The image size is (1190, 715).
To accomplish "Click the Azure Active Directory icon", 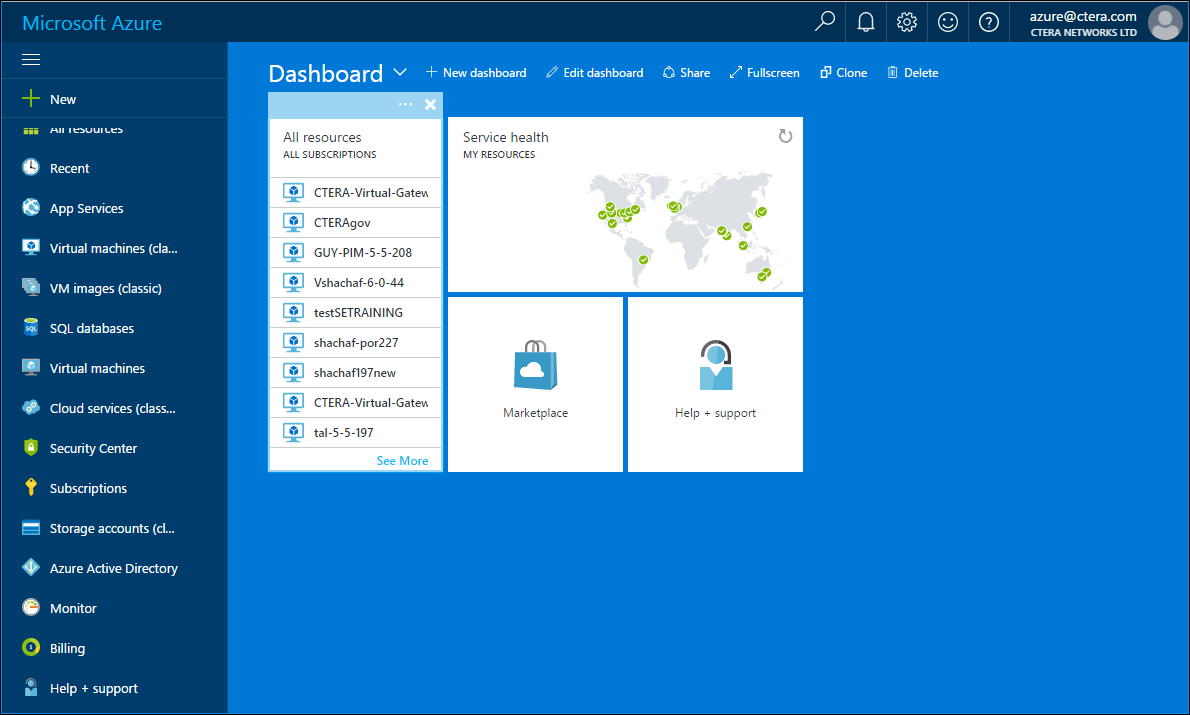I will coord(31,567).
